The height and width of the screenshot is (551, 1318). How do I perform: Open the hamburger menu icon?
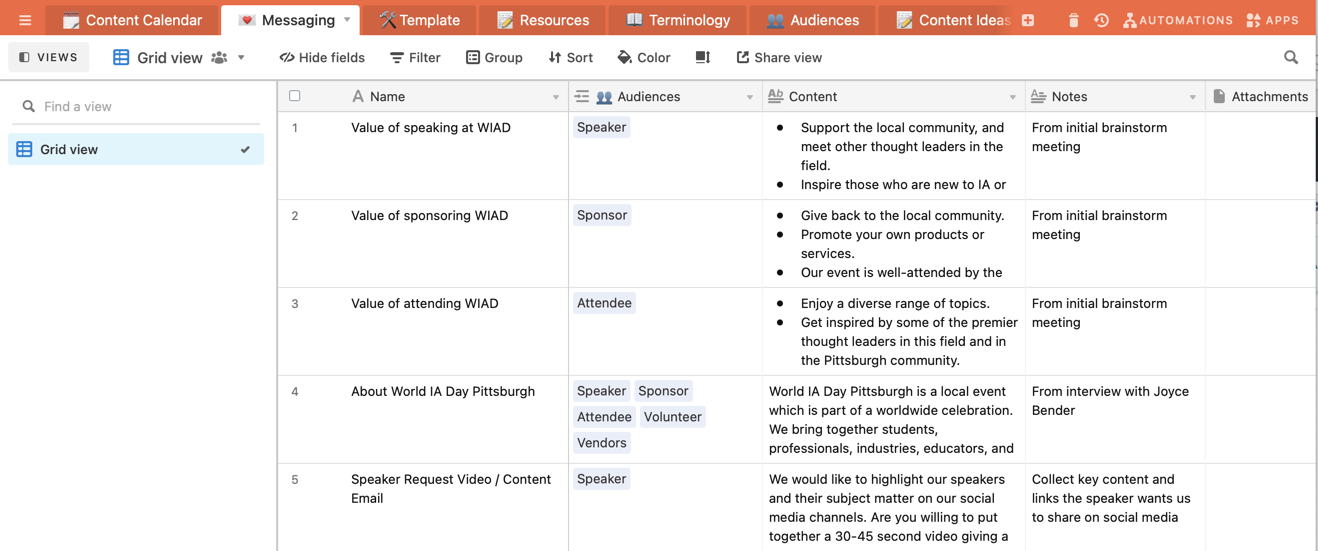click(x=25, y=20)
